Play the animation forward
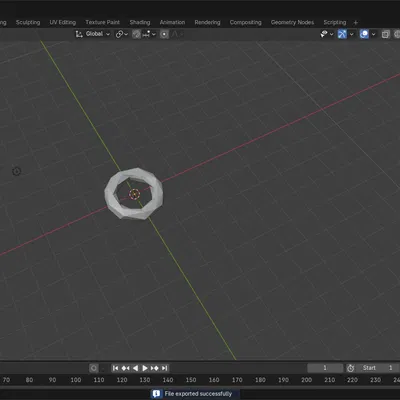The width and height of the screenshot is (400, 400). click(x=145, y=368)
